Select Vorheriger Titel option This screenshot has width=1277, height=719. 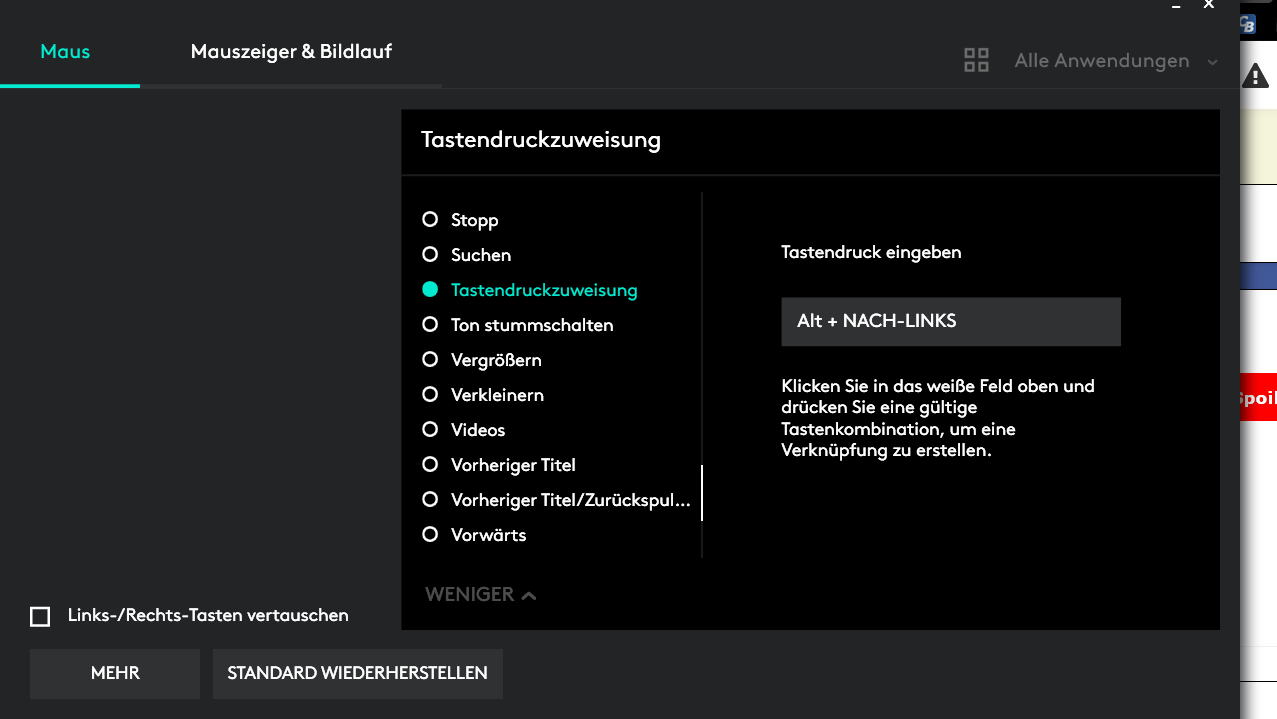[431, 465]
